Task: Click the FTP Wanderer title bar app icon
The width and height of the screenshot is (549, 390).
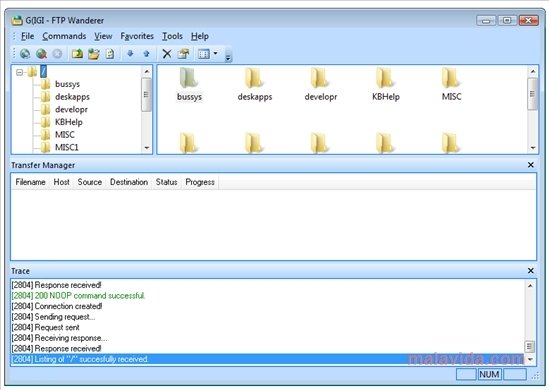Action: point(16,21)
